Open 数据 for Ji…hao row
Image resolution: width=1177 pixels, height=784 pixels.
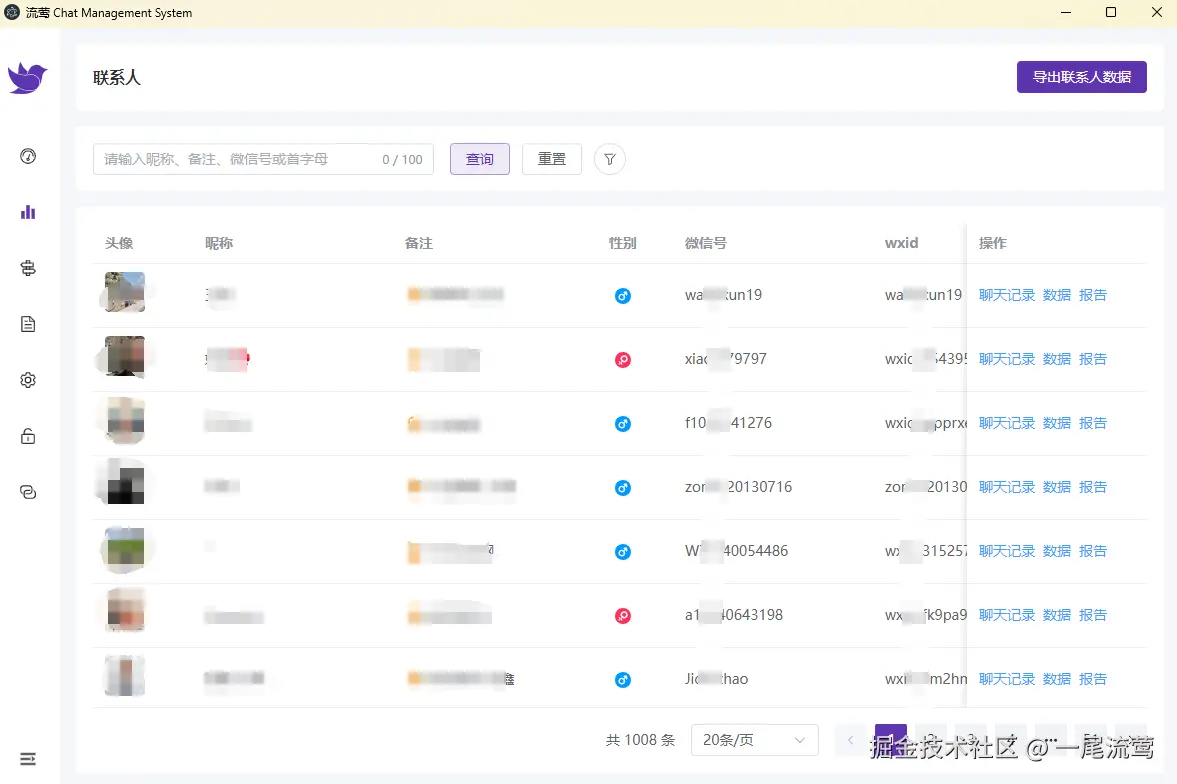point(1057,679)
